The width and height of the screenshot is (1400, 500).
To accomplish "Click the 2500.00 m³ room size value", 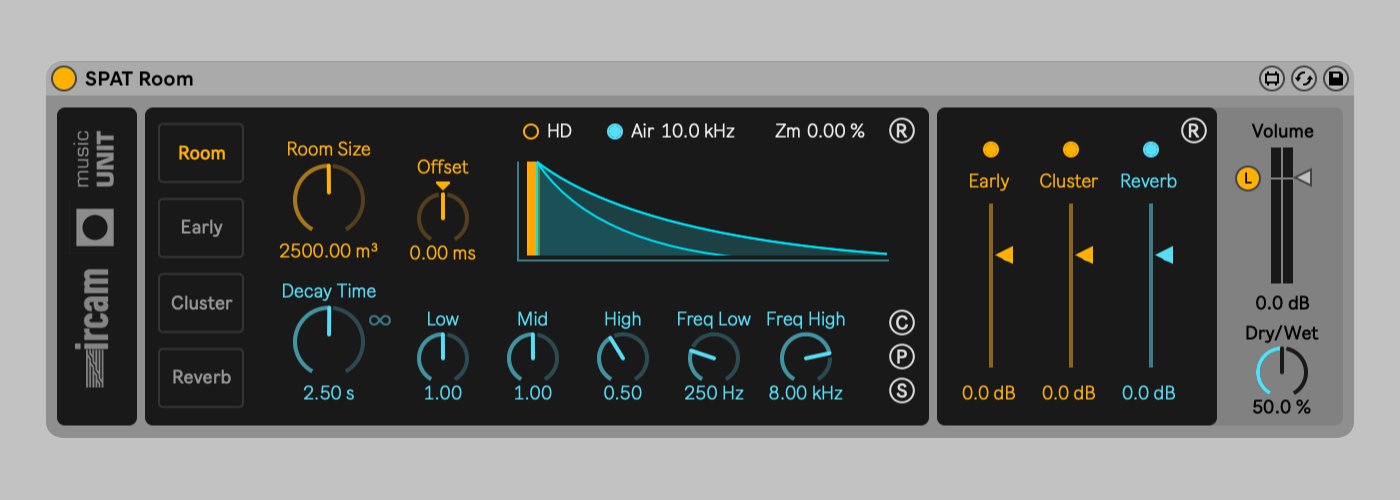I will tap(328, 251).
